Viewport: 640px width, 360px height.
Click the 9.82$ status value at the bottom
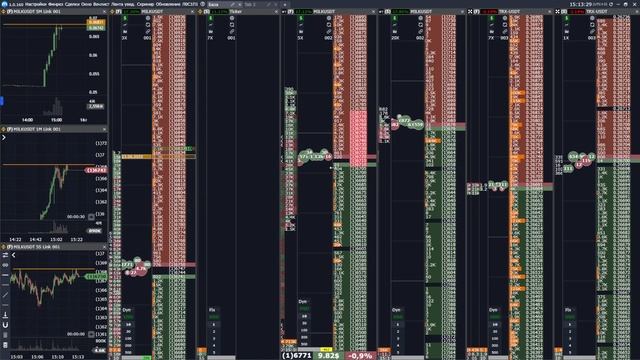tap(329, 356)
